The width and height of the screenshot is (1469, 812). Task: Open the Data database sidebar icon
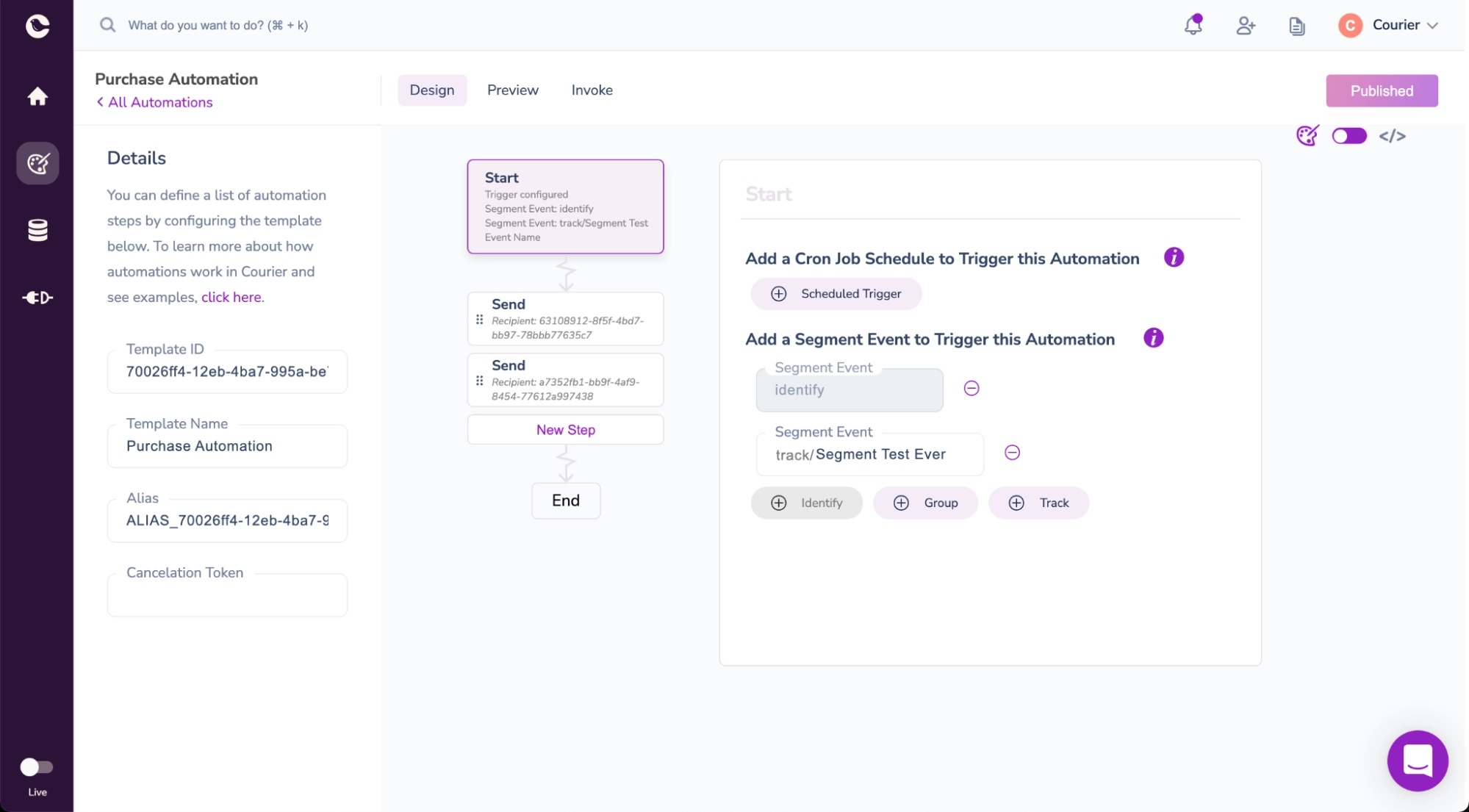click(x=37, y=230)
